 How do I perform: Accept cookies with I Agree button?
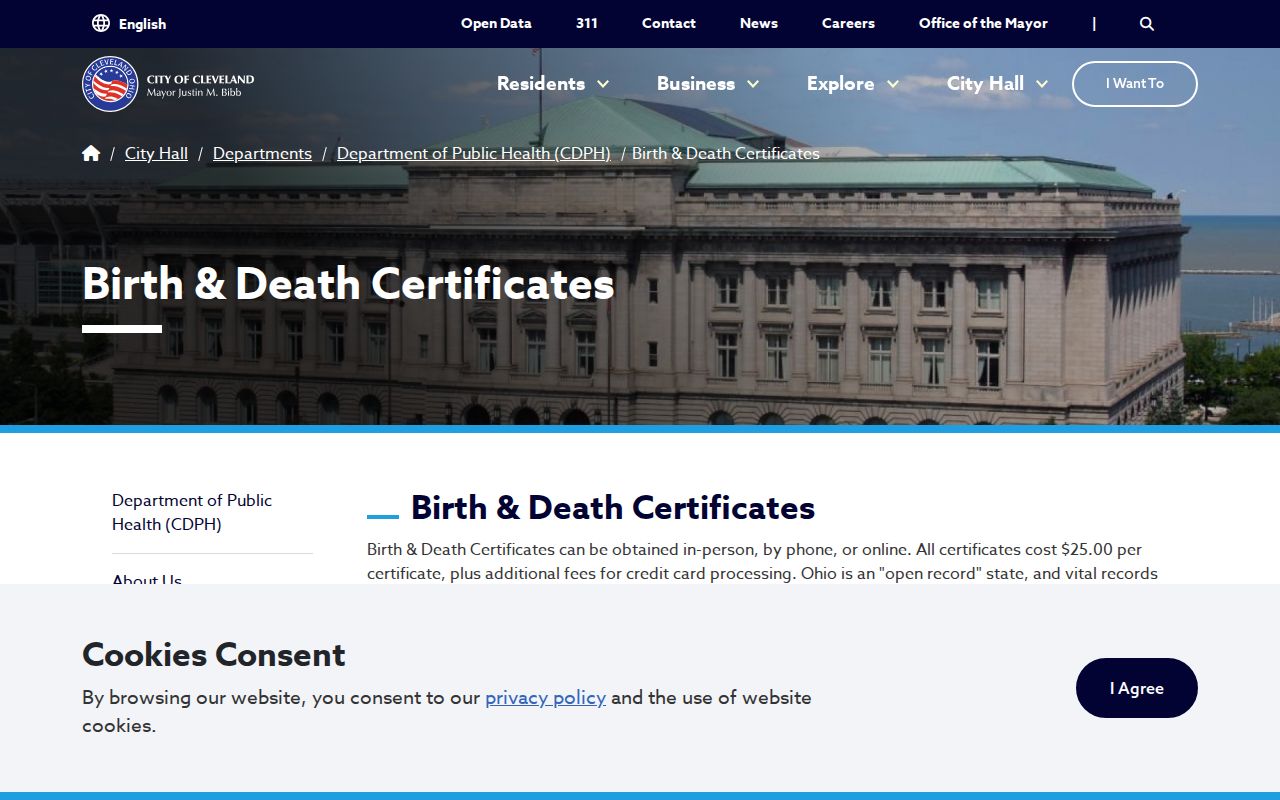pyautogui.click(x=1137, y=688)
